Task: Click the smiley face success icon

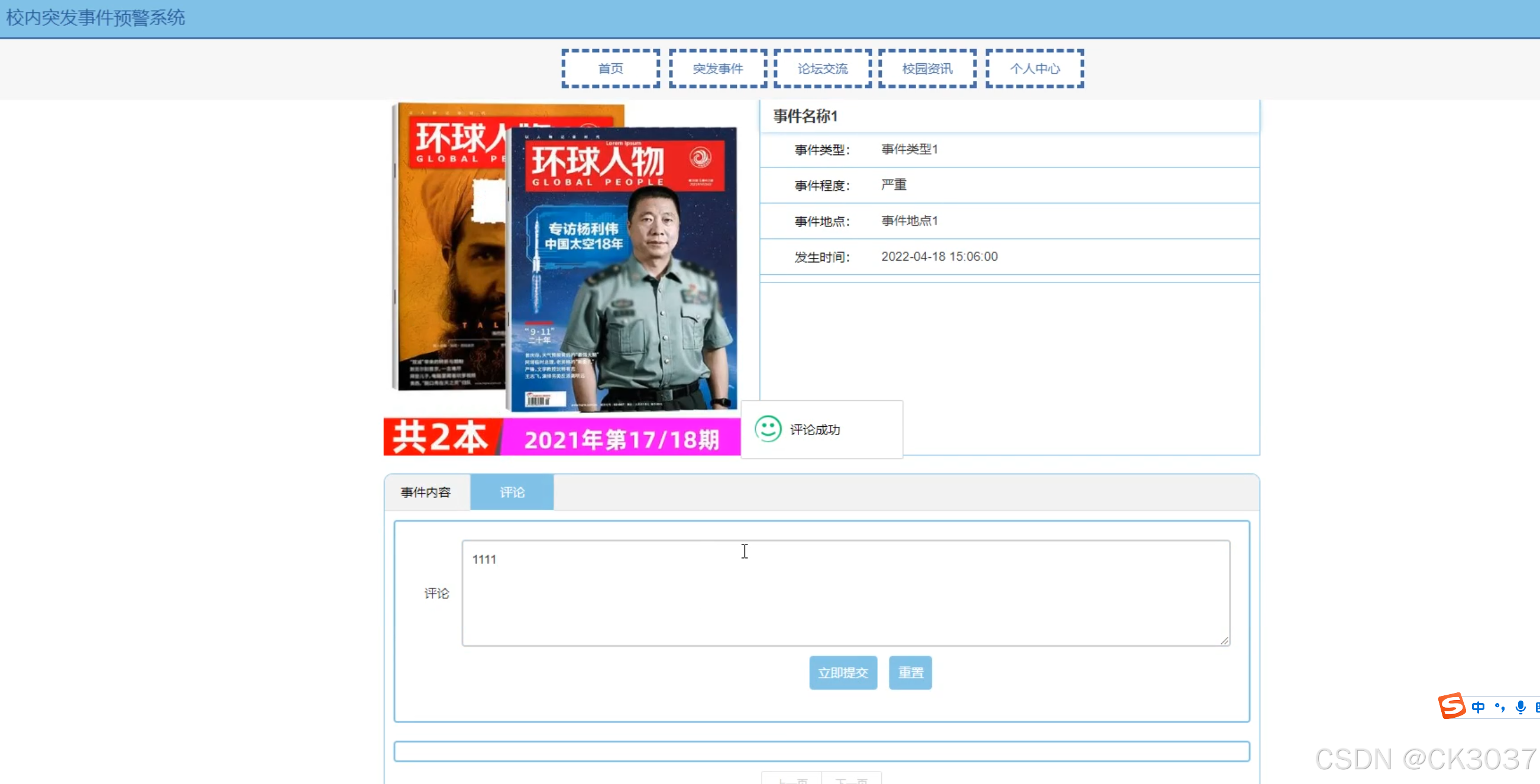Action: pos(768,429)
